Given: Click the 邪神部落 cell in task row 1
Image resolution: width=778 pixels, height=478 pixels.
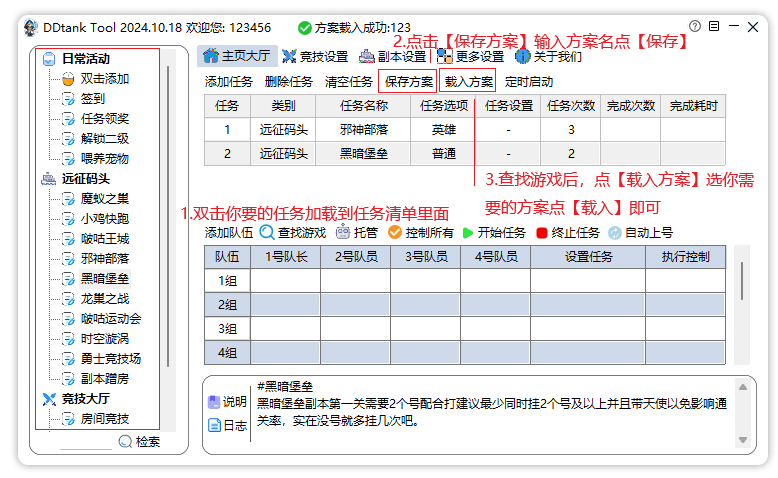Looking at the screenshot, I should tap(364, 130).
